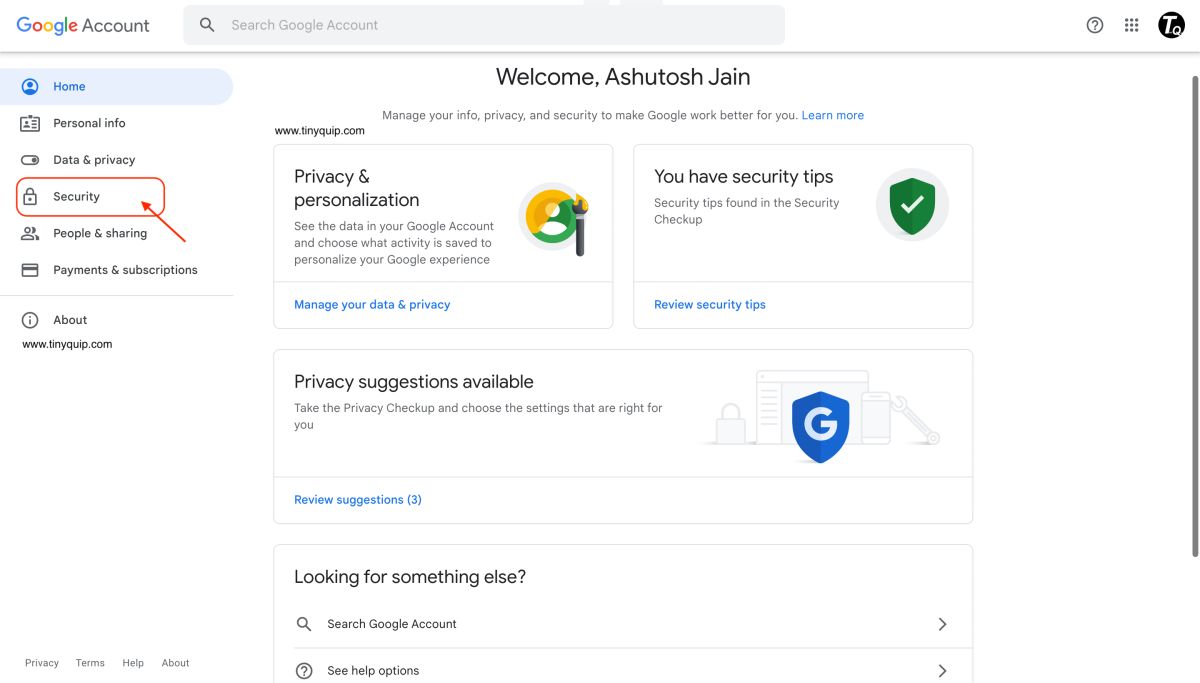Screen dimensions: 1200x683
Task: Open your profile avatar initials
Action: click(1171, 24)
